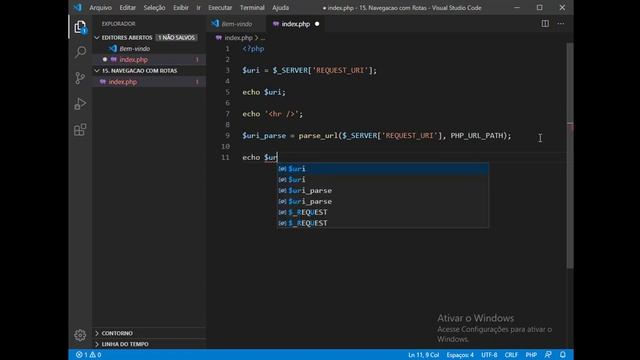Choose first $_REQUEST suggestion
The height and width of the screenshot is (360, 640).
[x=383, y=212]
